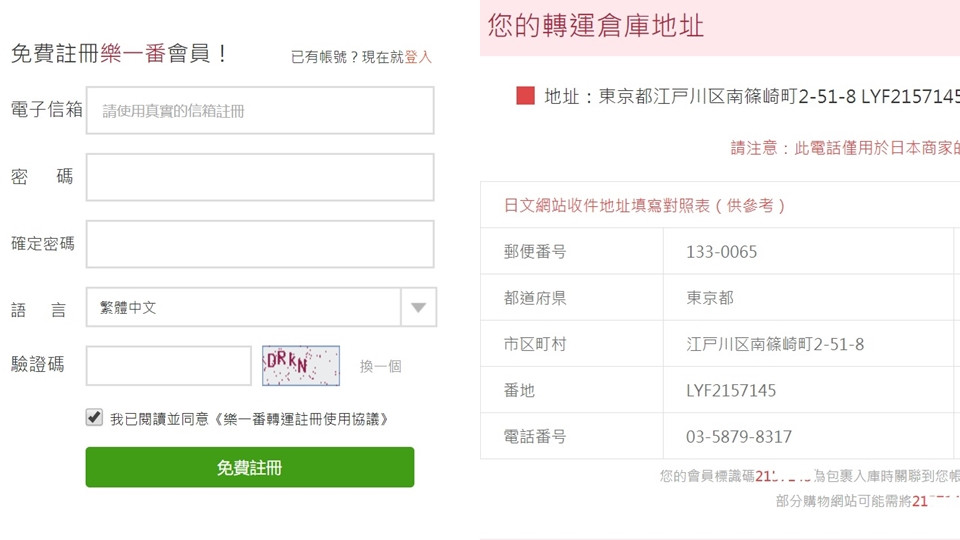The height and width of the screenshot is (540, 960).
Task: Select the 確定密碼 confirm password field
Action: pos(260,244)
